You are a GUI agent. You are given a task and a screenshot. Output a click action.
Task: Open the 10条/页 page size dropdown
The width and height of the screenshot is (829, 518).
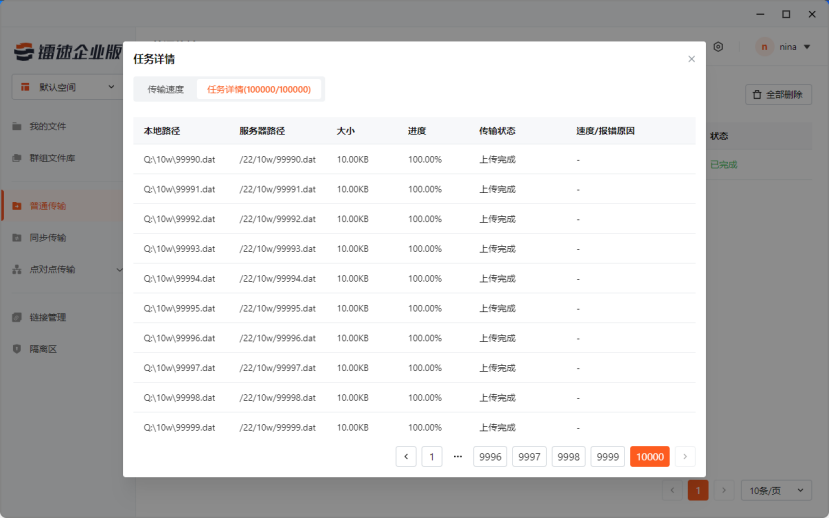(x=776, y=490)
